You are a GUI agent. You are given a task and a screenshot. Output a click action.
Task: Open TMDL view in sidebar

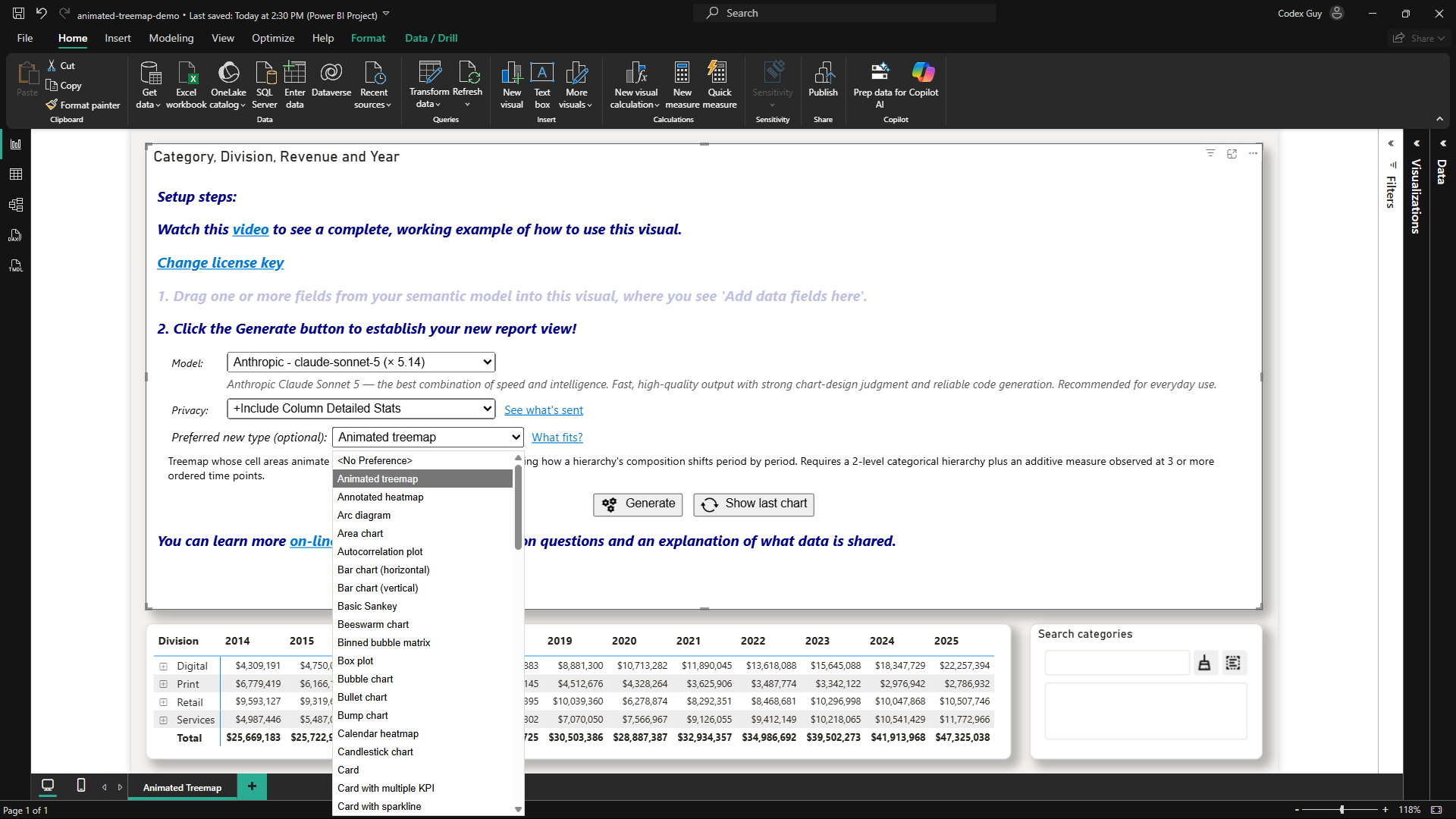[x=16, y=265]
